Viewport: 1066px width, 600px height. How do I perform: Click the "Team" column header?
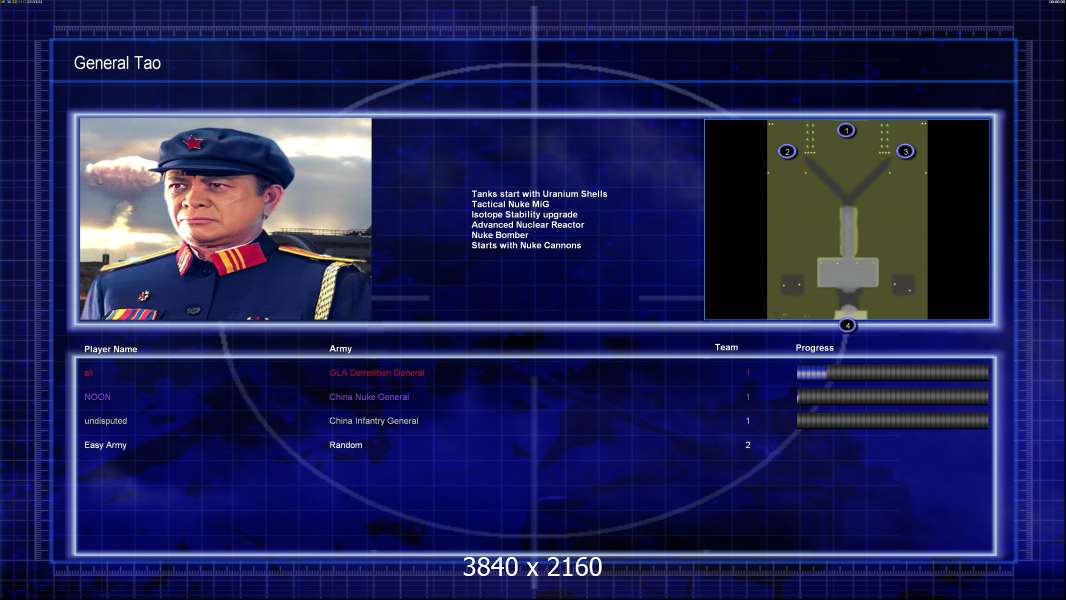coord(726,347)
